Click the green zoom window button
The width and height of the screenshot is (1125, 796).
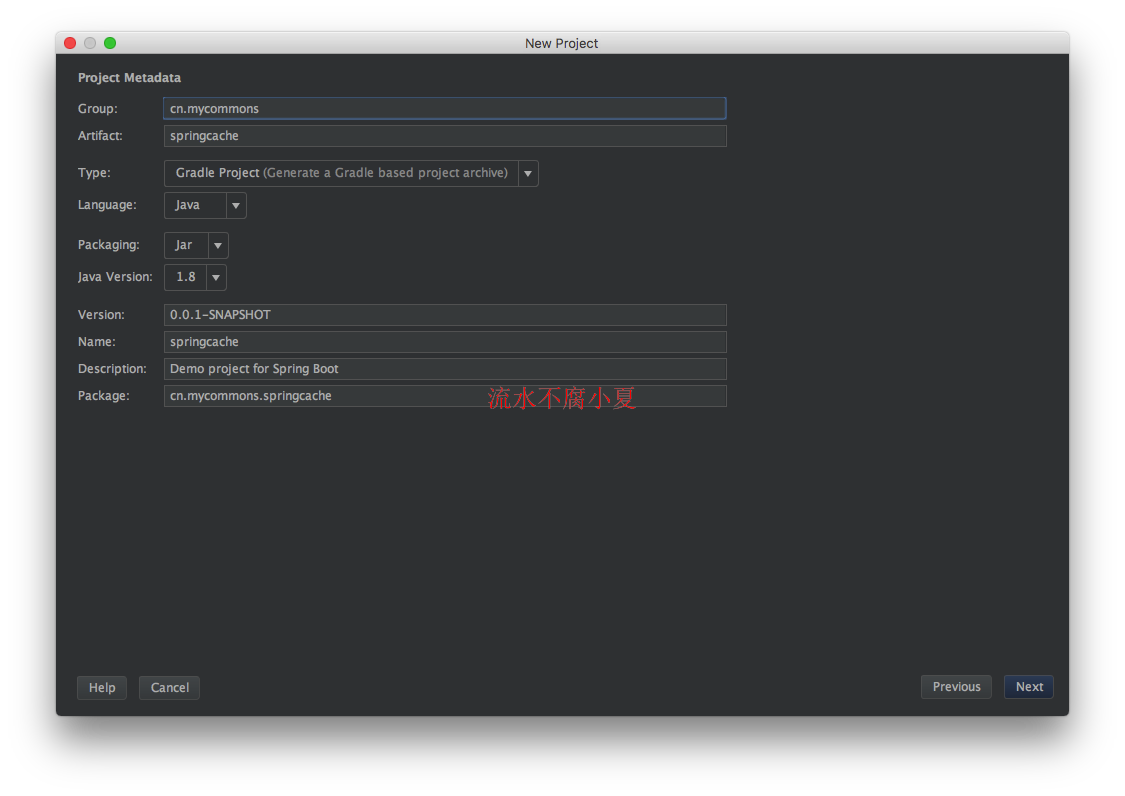click(x=110, y=43)
